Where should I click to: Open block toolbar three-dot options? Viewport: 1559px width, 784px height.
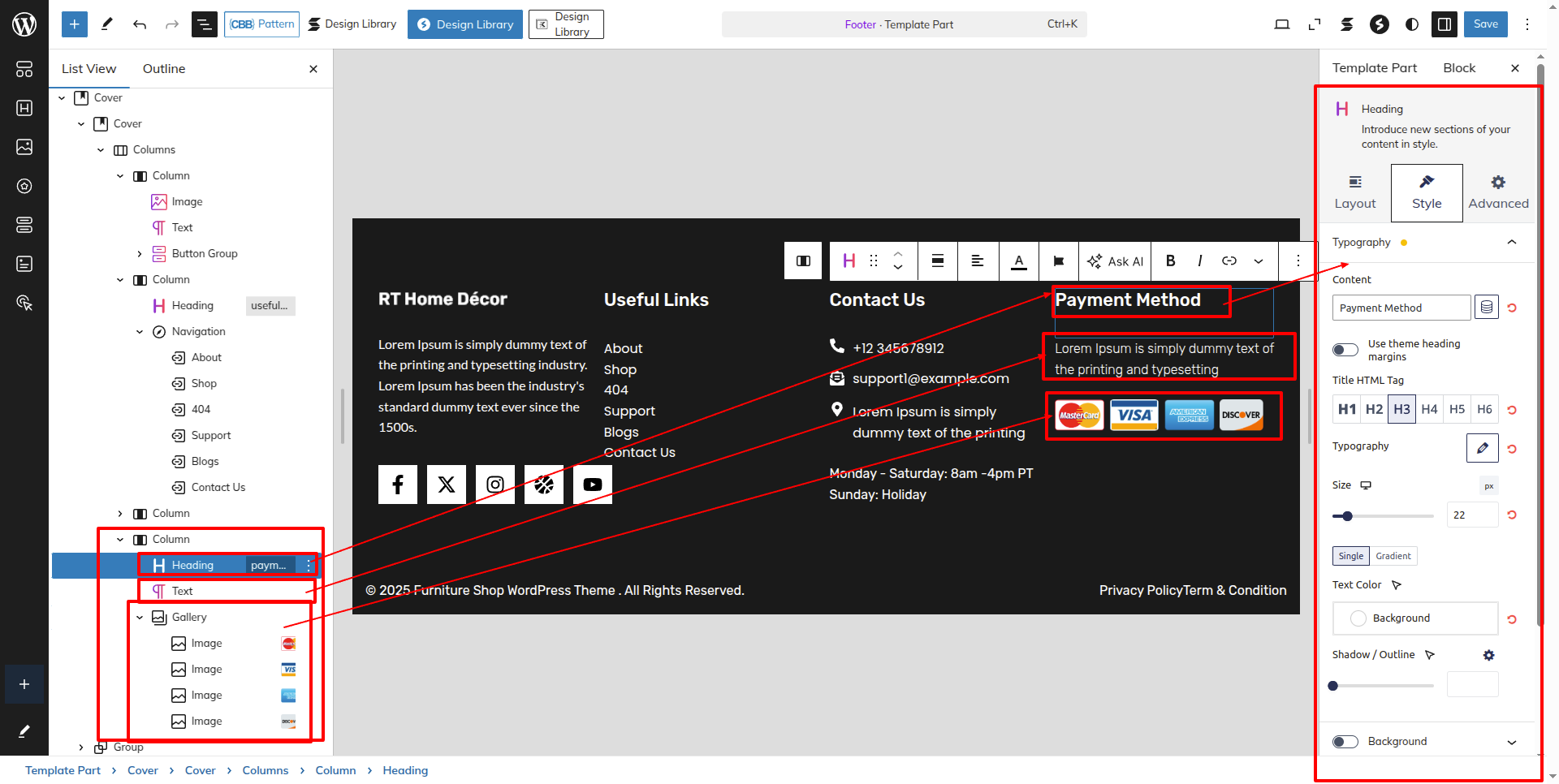point(1298,261)
